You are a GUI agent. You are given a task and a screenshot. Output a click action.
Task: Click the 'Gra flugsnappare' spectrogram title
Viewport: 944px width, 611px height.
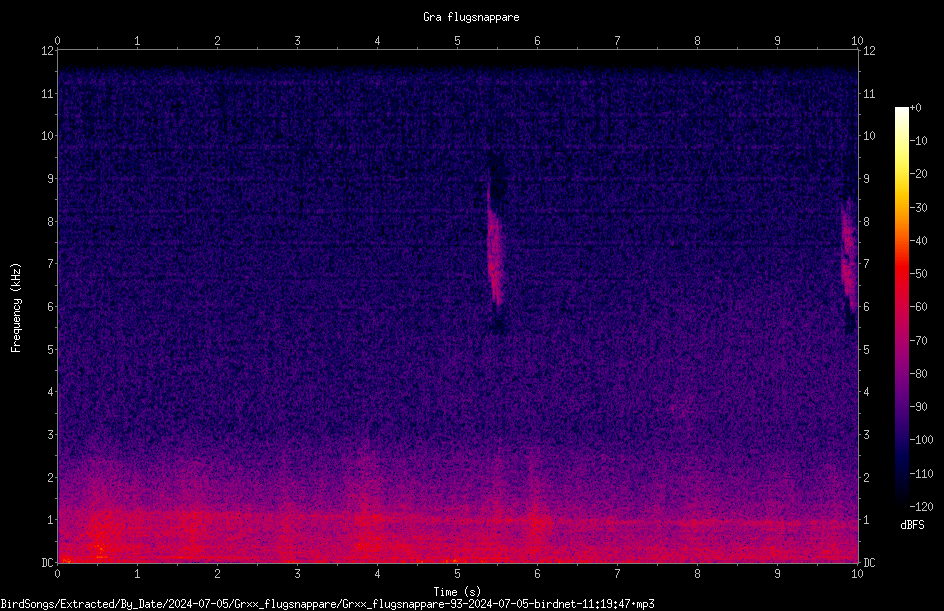(x=471, y=17)
